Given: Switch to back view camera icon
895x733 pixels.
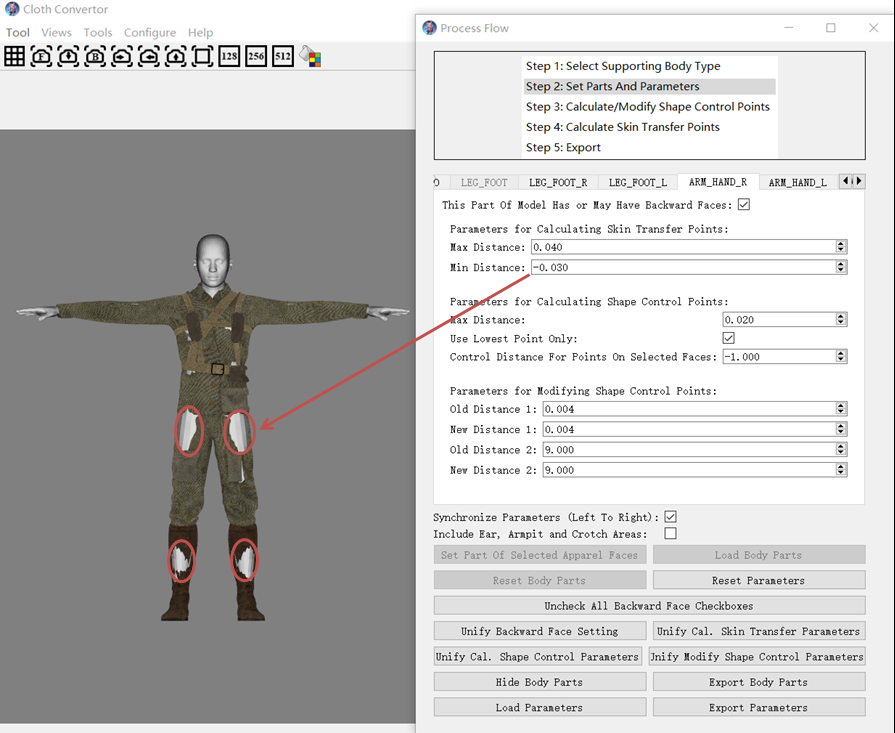Looking at the screenshot, I should (x=95, y=56).
